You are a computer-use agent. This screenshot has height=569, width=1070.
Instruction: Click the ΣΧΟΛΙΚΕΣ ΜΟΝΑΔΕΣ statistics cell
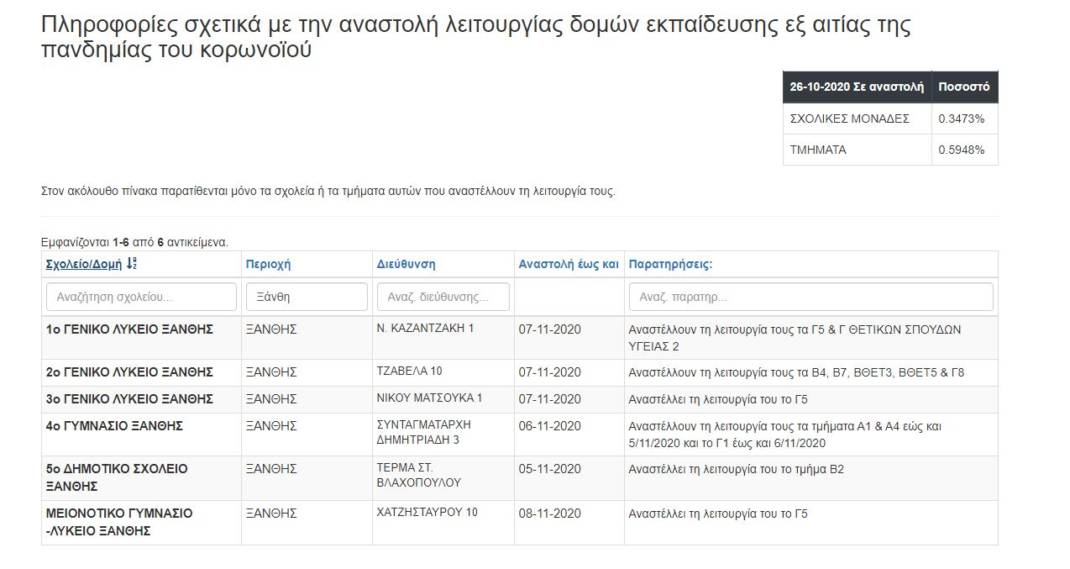point(857,119)
